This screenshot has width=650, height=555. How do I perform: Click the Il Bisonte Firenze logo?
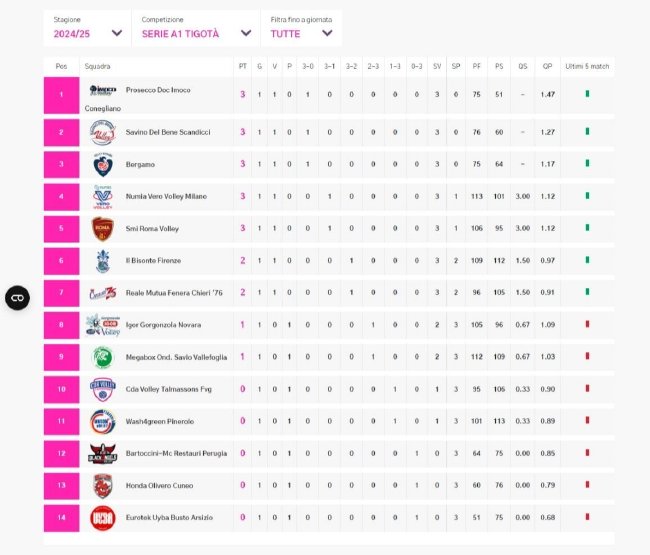point(102,261)
